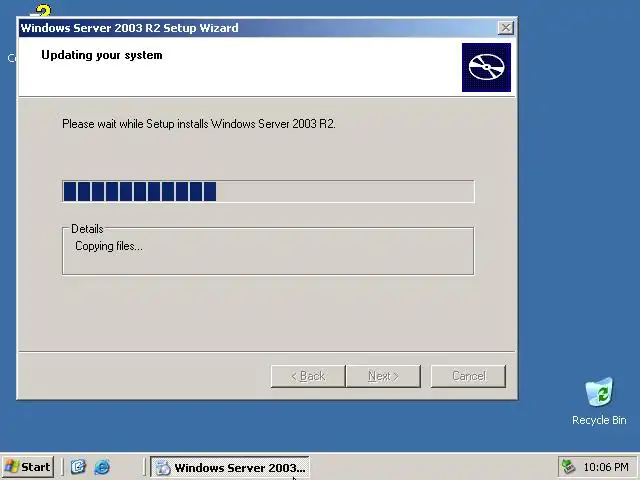Click the setup CD disc icon

486,67
